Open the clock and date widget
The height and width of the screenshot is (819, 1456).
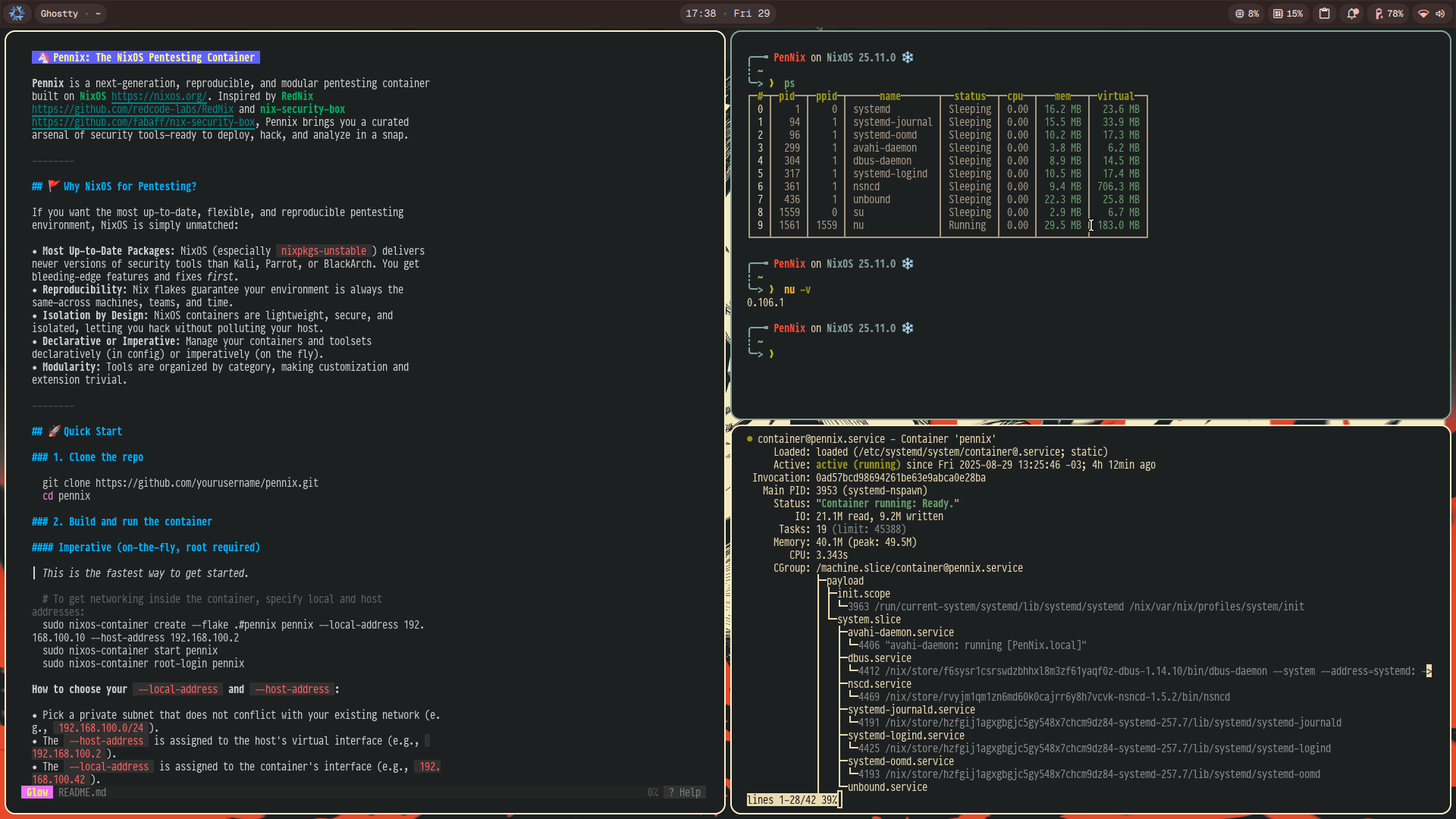pos(727,14)
